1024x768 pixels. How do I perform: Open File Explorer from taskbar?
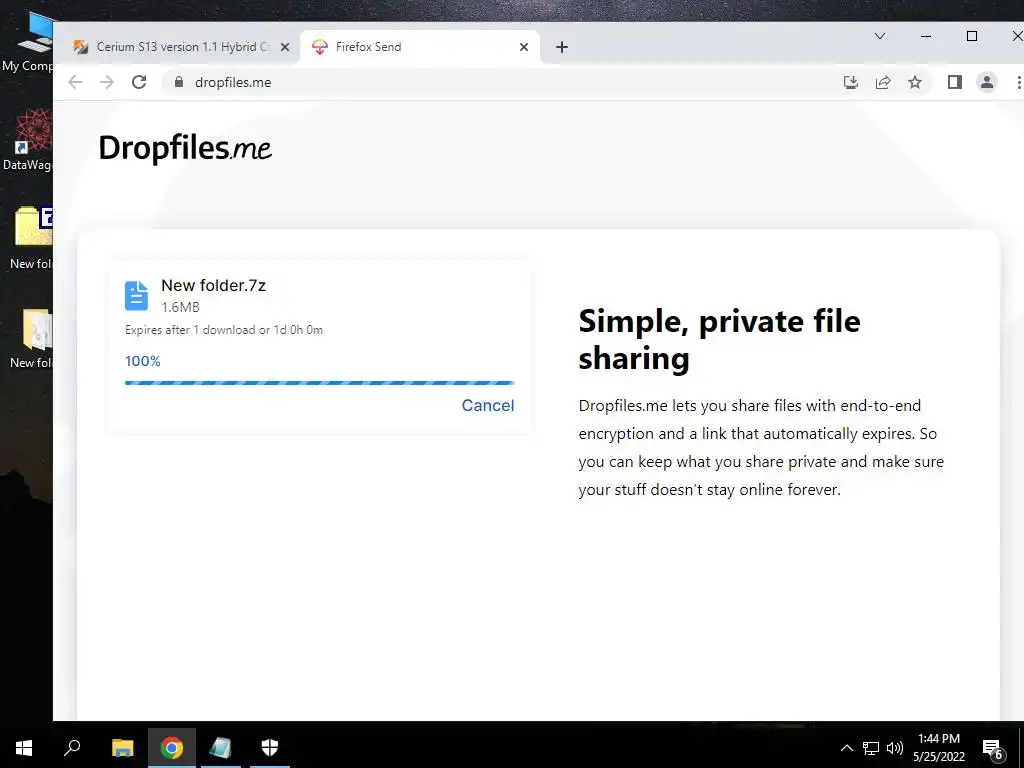[122, 747]
